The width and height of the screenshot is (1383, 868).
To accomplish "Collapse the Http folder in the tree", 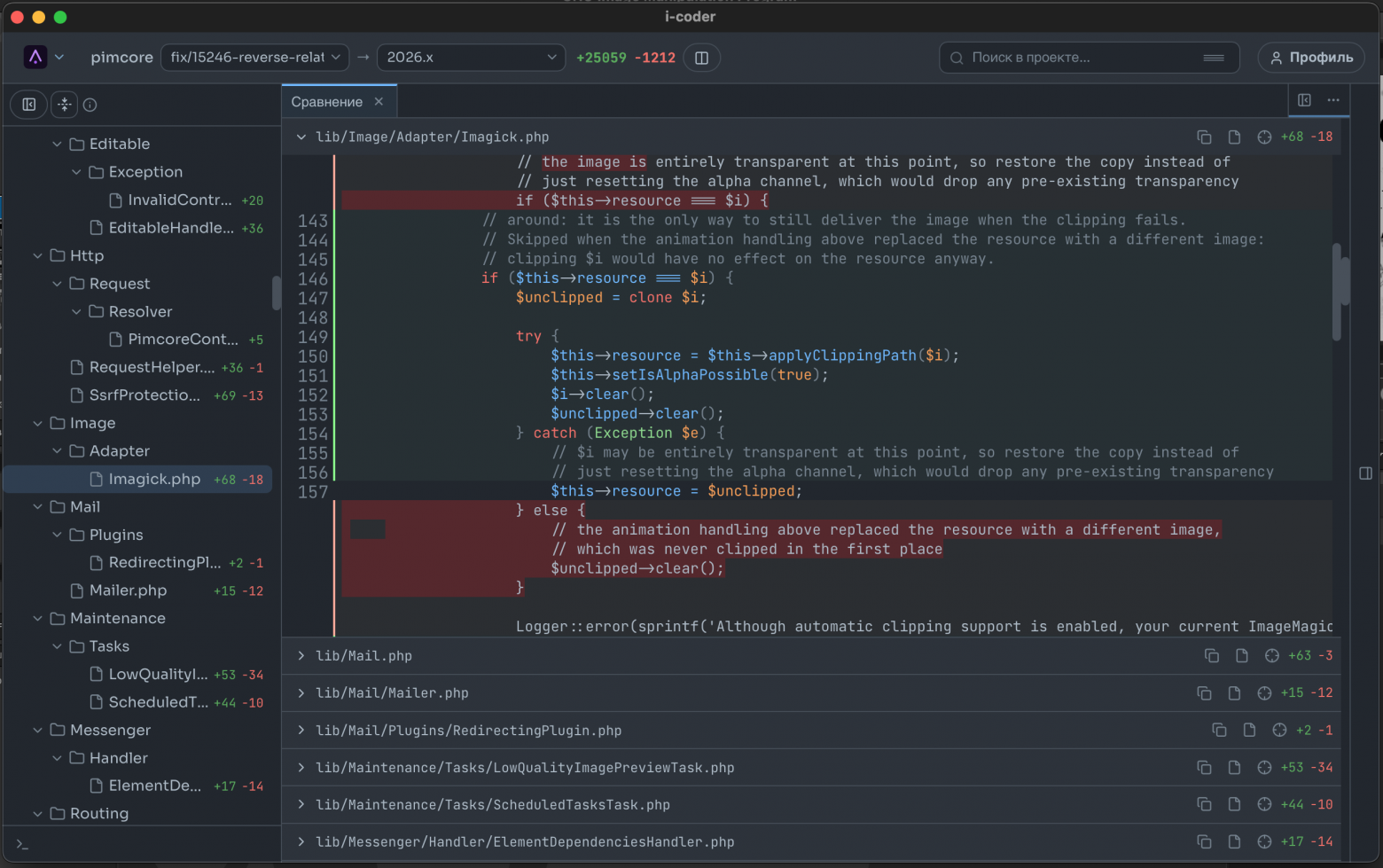I will [37, 255].
